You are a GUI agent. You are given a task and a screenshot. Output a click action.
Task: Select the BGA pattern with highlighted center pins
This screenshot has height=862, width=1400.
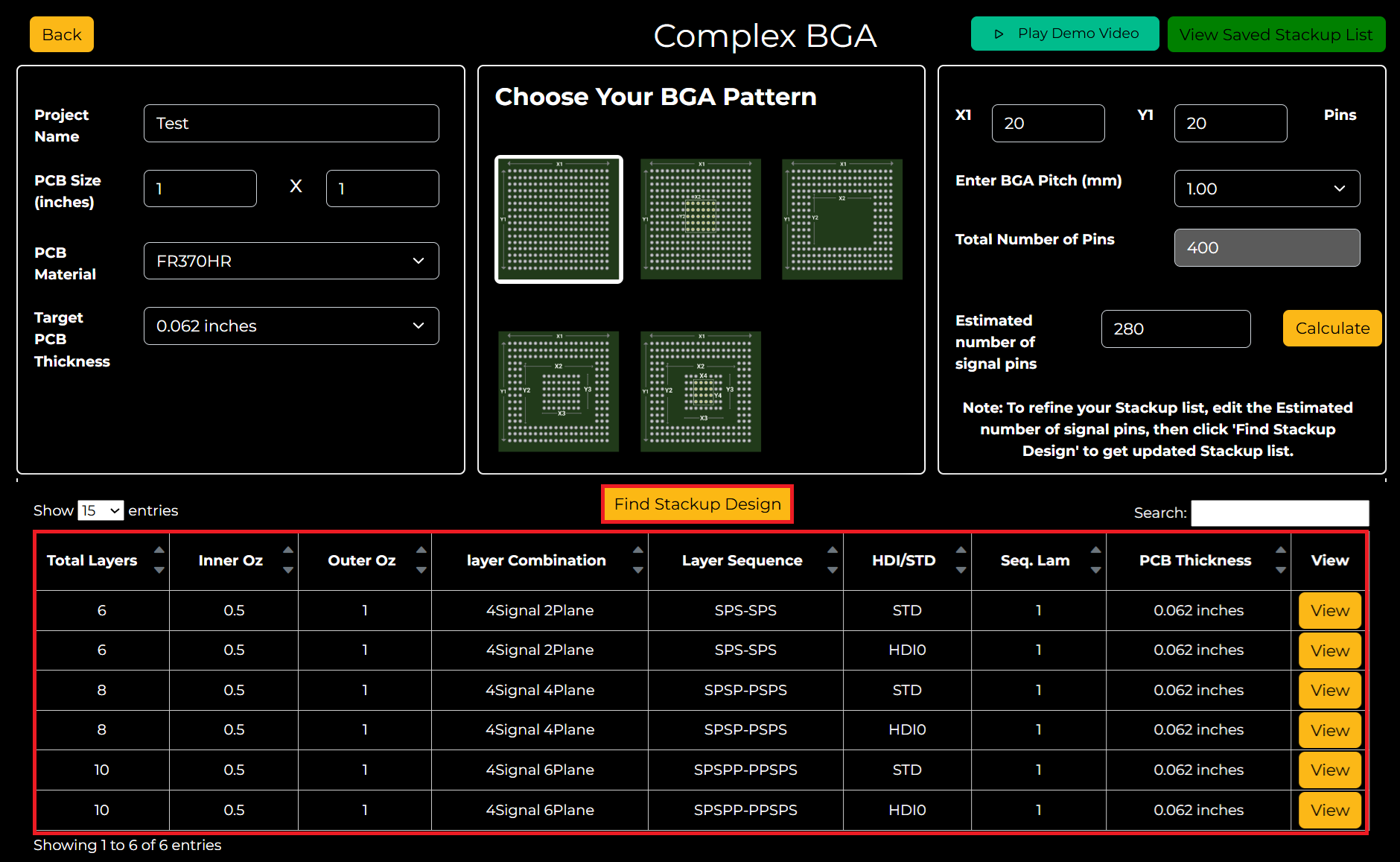coord(701,219)
